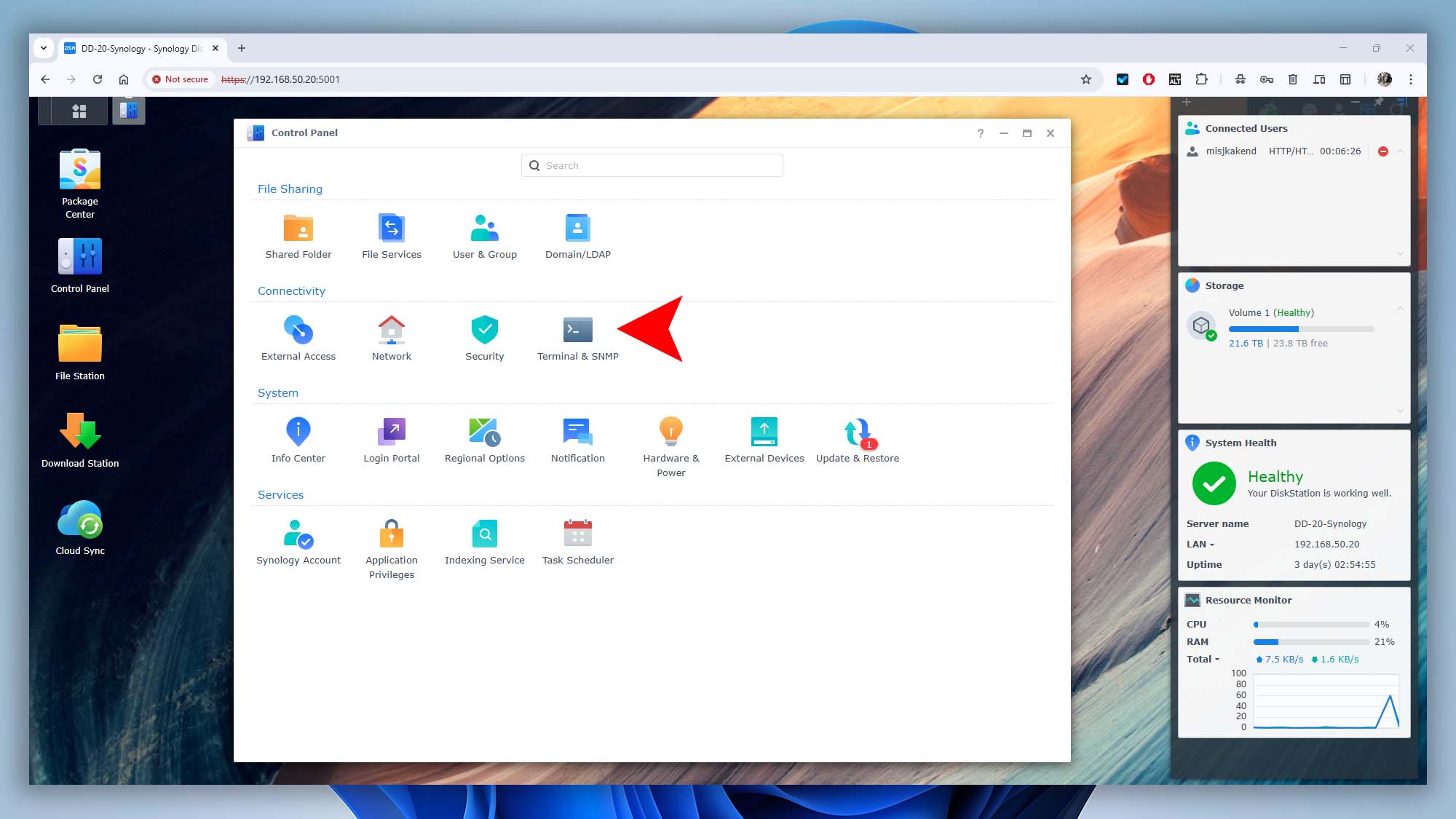Expand the LAN dropdown in System Health
Viewport: 1456px width, 819px height.
[1200, 545]
